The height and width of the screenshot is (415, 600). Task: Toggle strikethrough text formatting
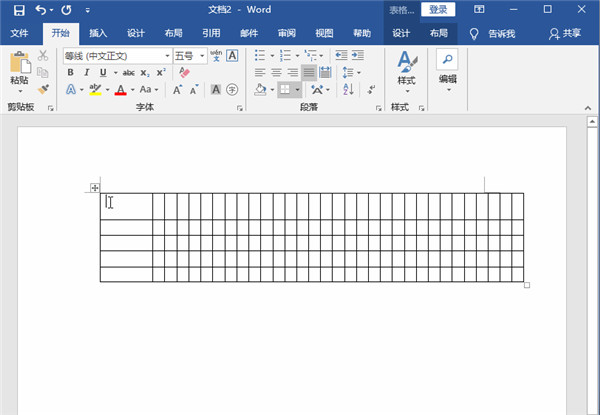coord(128,73)
